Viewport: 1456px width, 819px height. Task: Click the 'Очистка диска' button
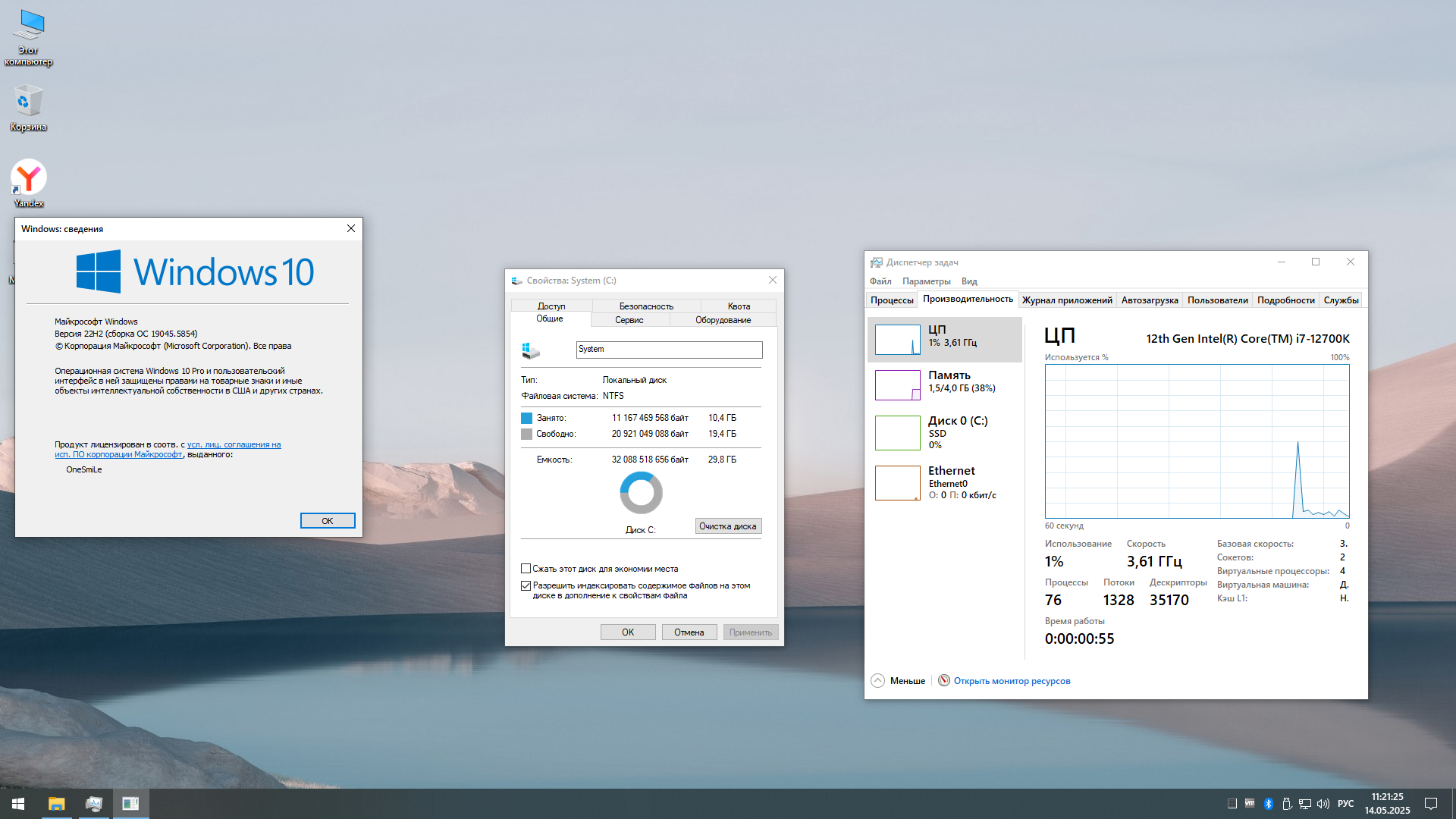[727, 526]
